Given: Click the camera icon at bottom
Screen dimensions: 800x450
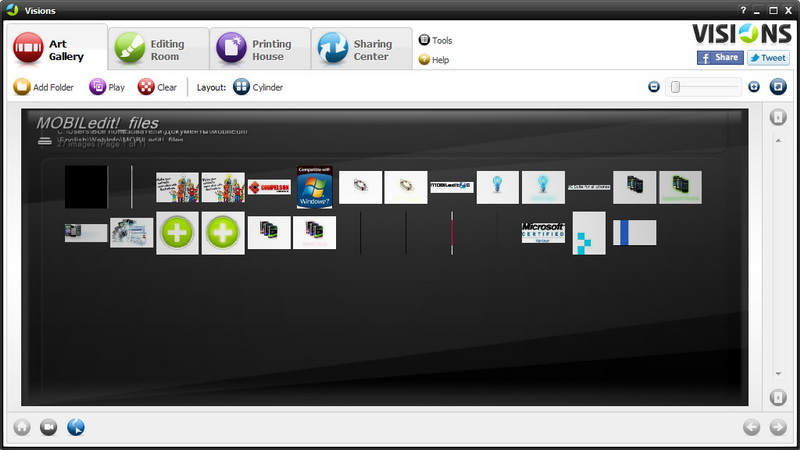Looking at the screenshot, I should click(x=48, y=427).
